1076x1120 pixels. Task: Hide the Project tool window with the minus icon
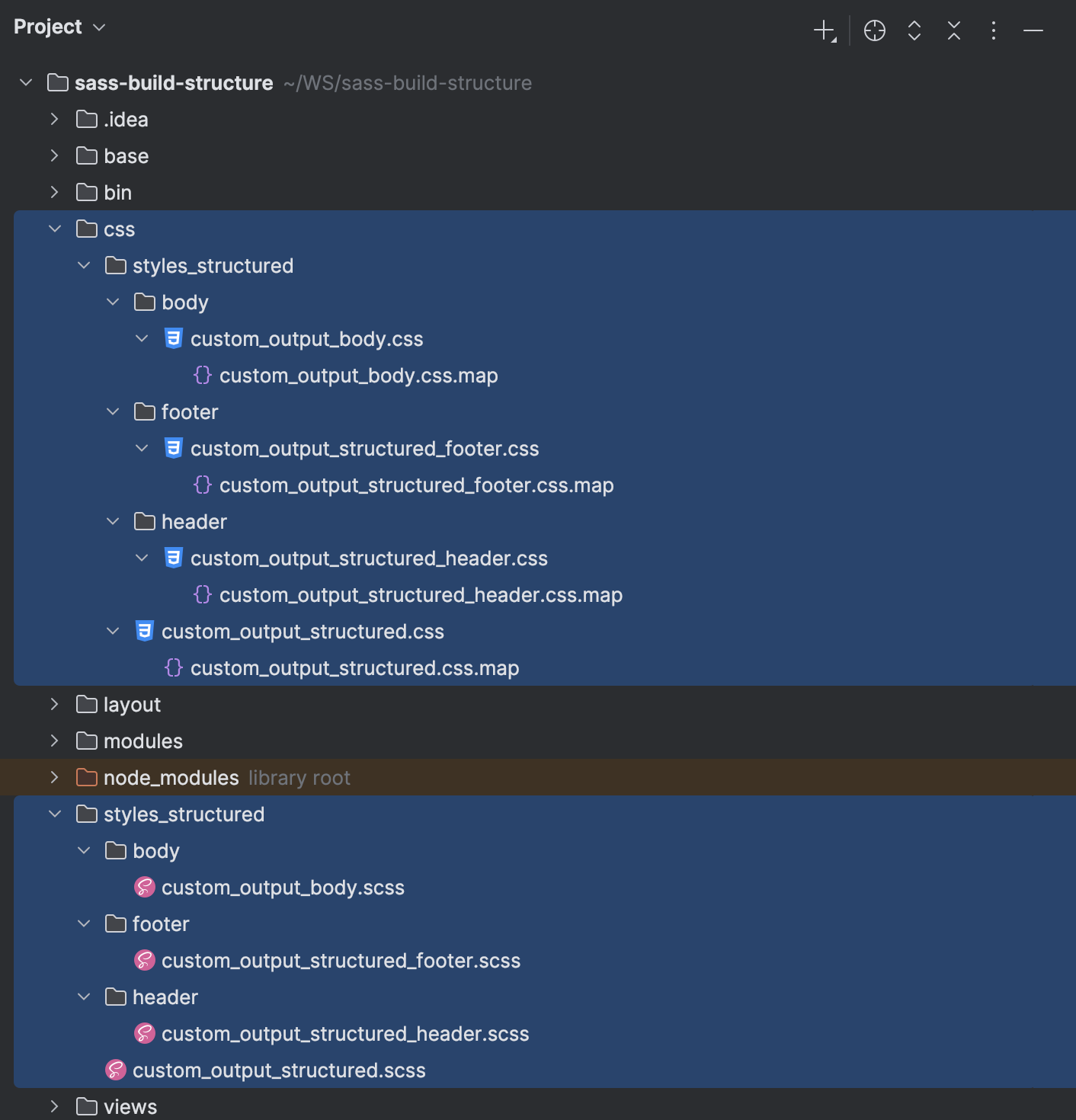[1033, 30]
